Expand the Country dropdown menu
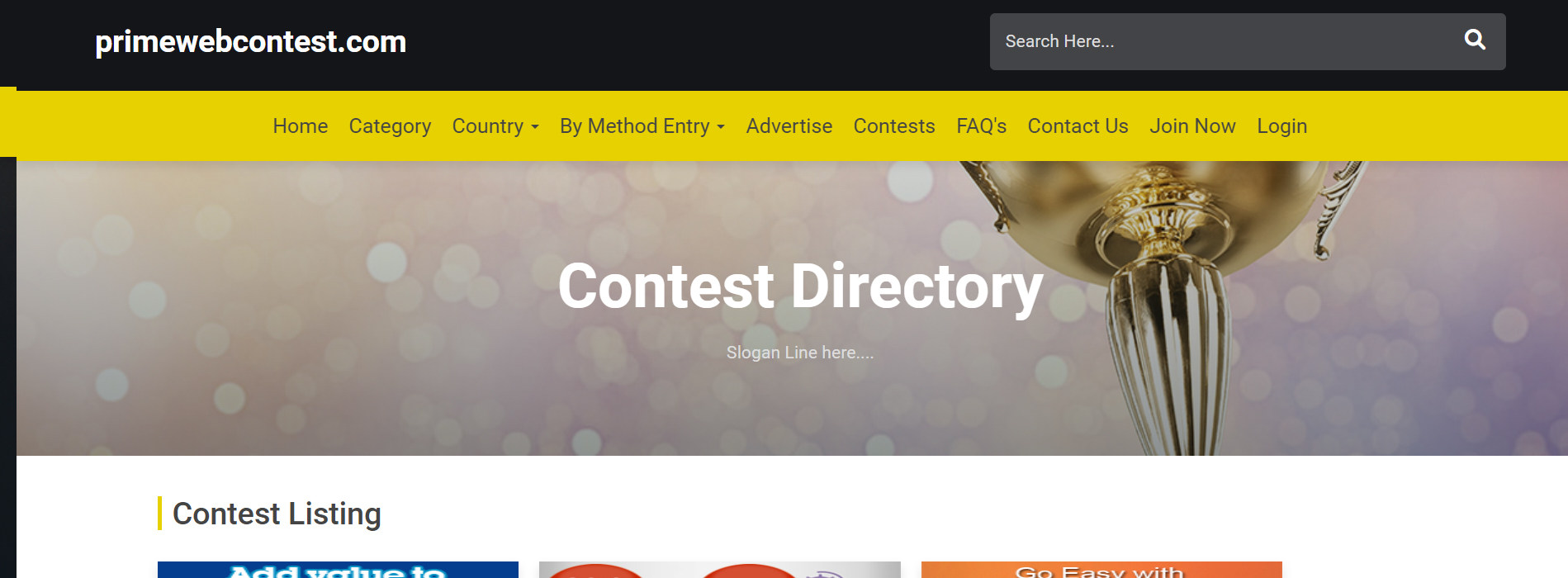Screen dimensions: 1568x578 coord(495,126)
